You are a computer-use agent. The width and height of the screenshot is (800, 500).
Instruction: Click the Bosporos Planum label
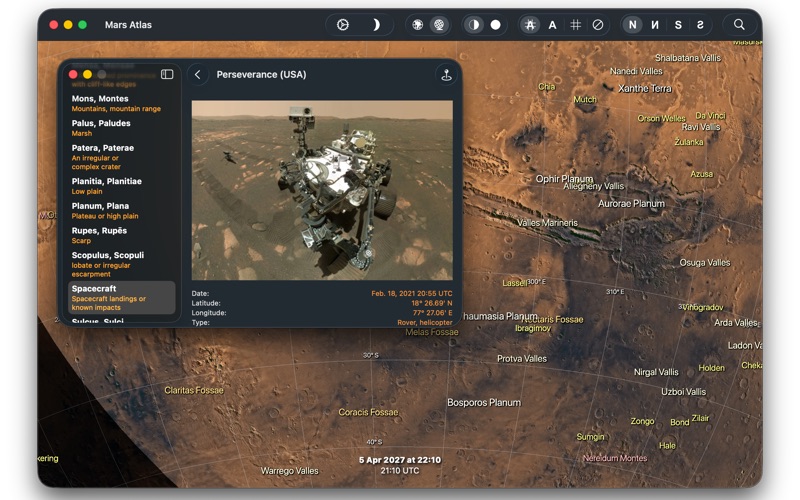click(484, 402)
